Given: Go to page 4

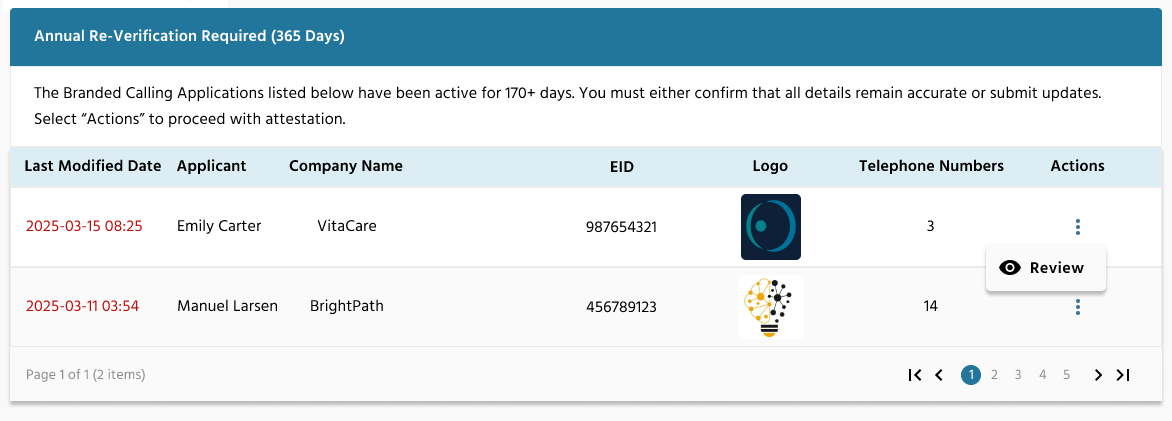Looking at the screenshot, I should tap(1043, 375).
